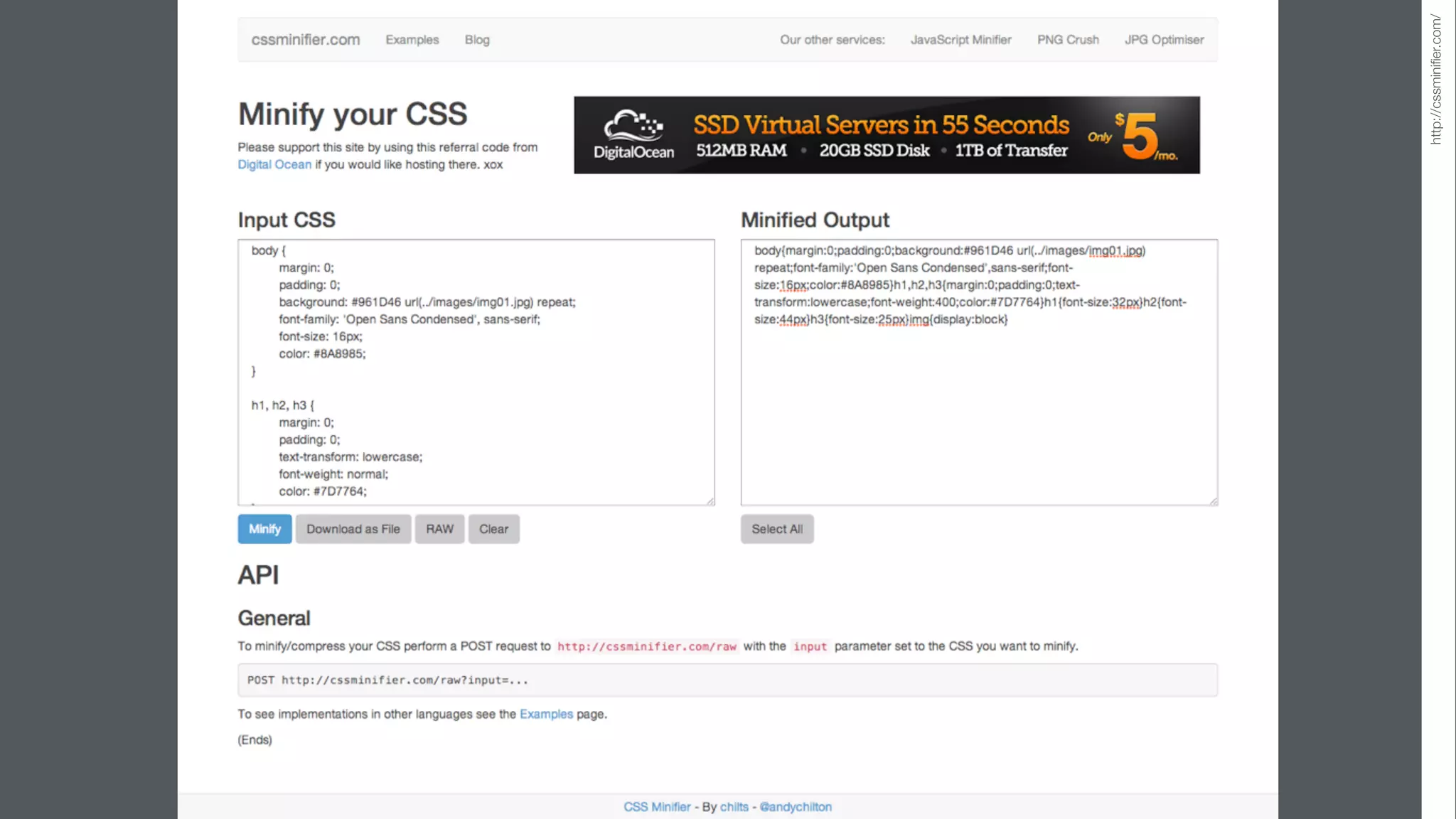Click the 'Minified Output' heading
Viewport: 1456px width, 819px height.
click(x=815, y=220)
